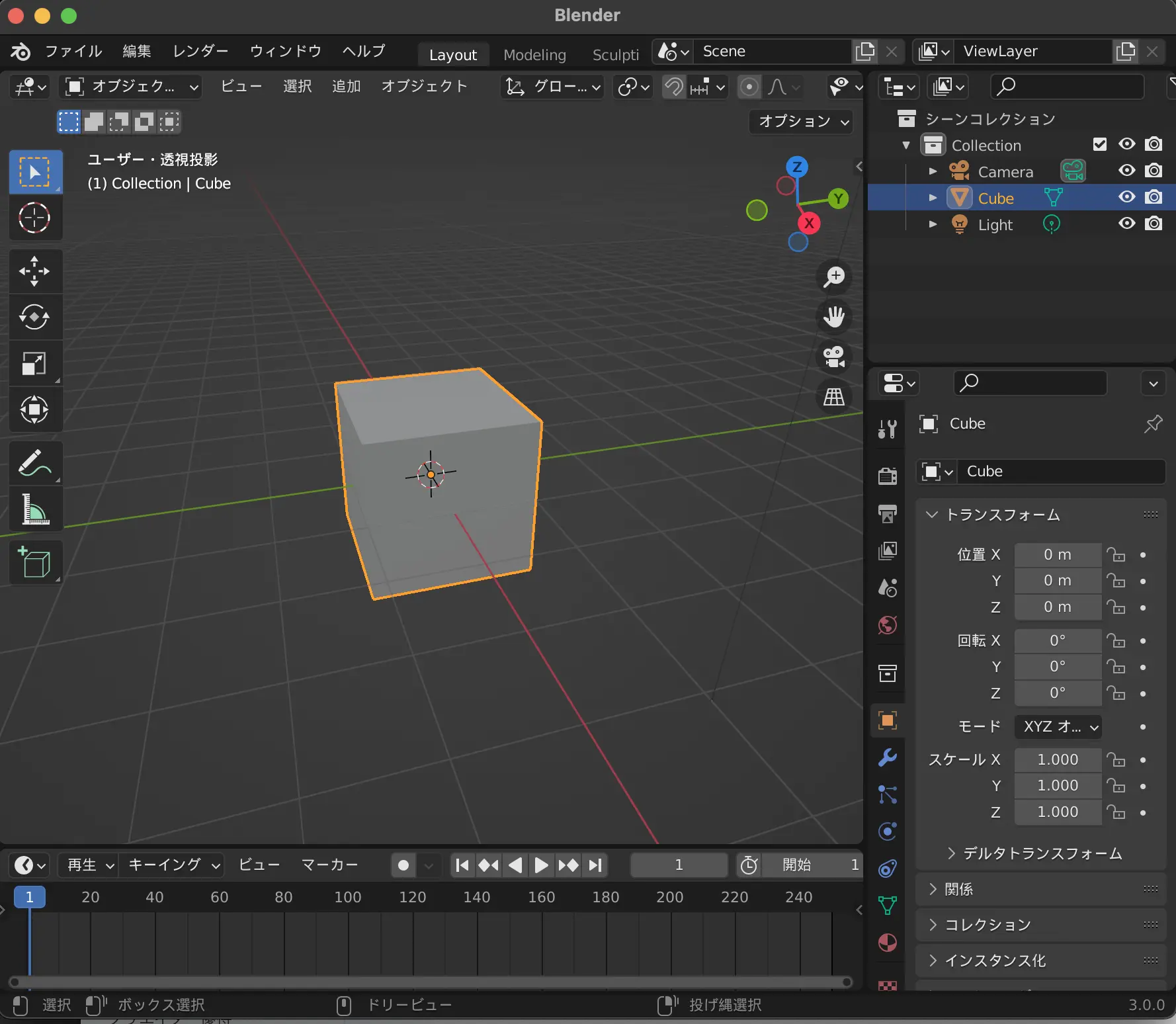Open the rotation mode XYZ dropdown

point(1058,726)
